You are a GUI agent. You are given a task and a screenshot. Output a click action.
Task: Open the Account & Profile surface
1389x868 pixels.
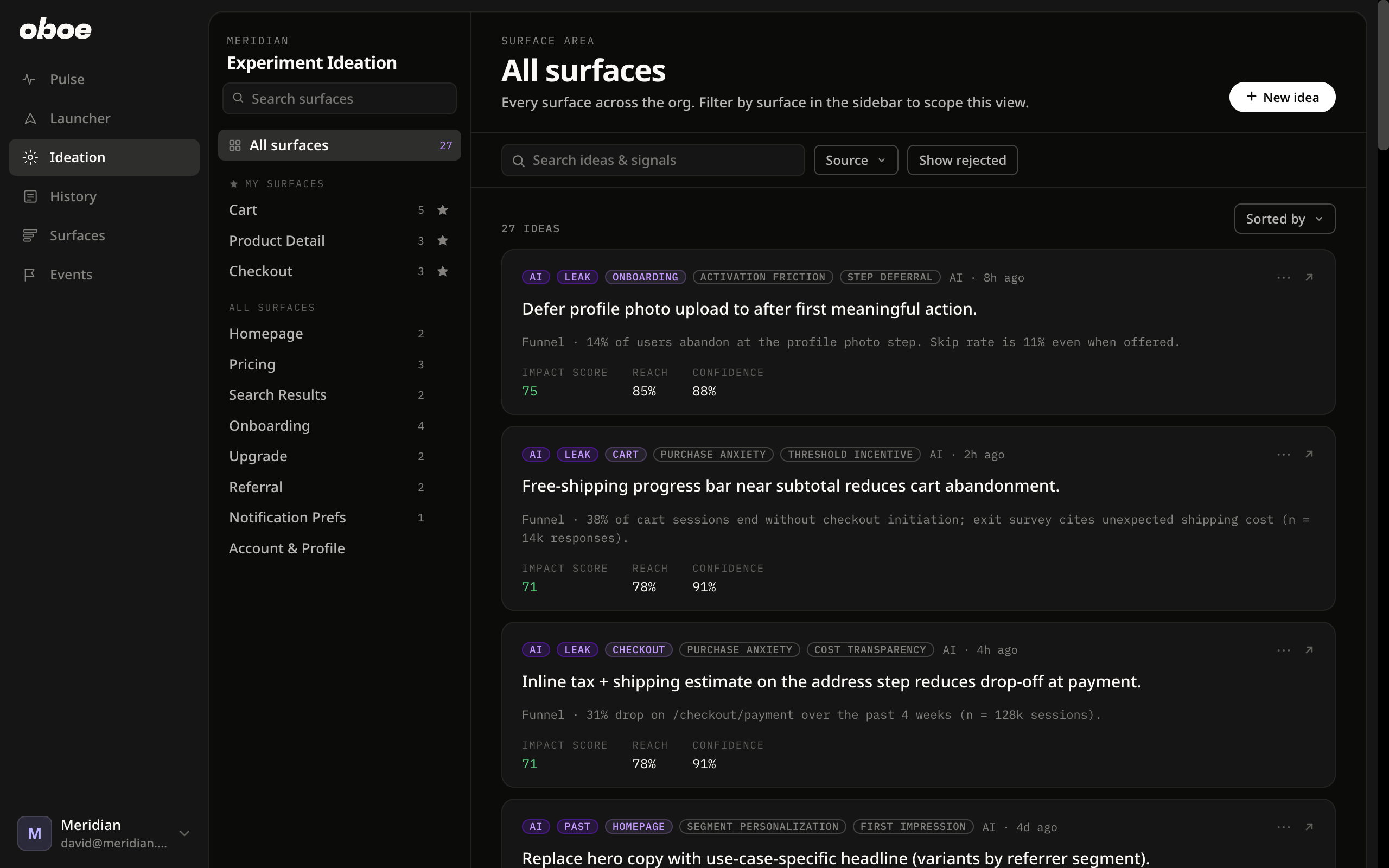[339, 549]
